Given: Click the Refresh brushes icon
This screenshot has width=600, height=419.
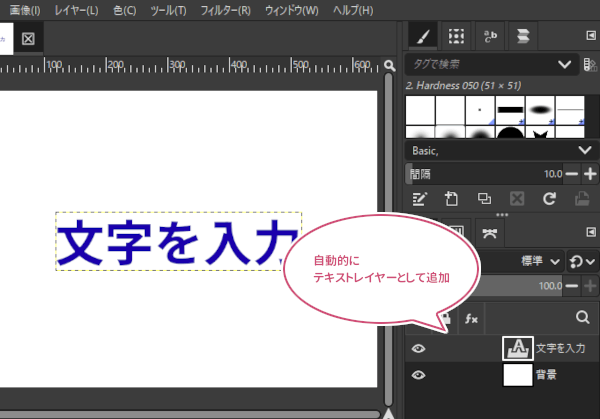Looking at the screenshot, I should tap(549, 199).
